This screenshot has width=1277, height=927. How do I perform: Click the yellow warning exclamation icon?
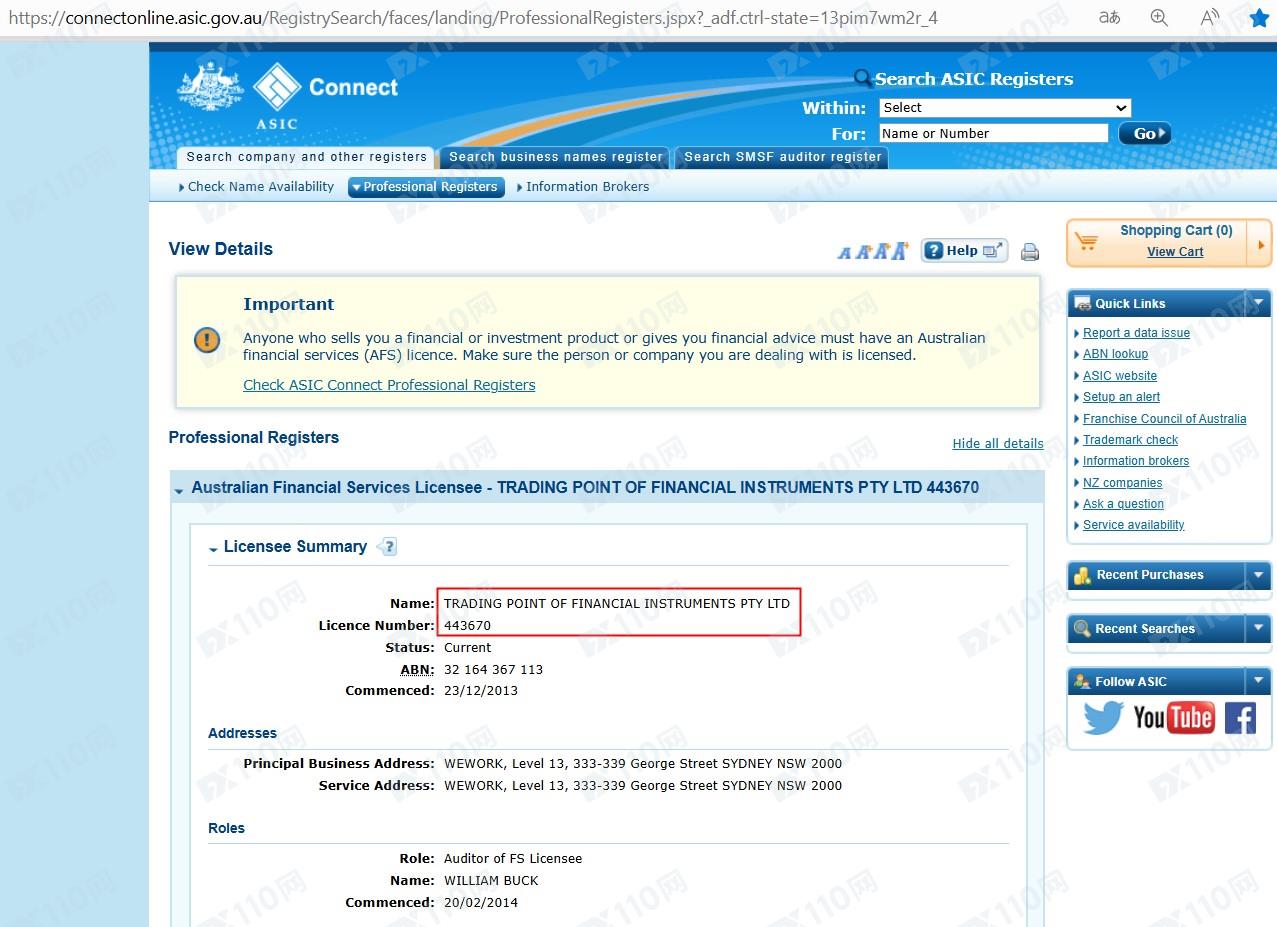(x=207, y=340)
